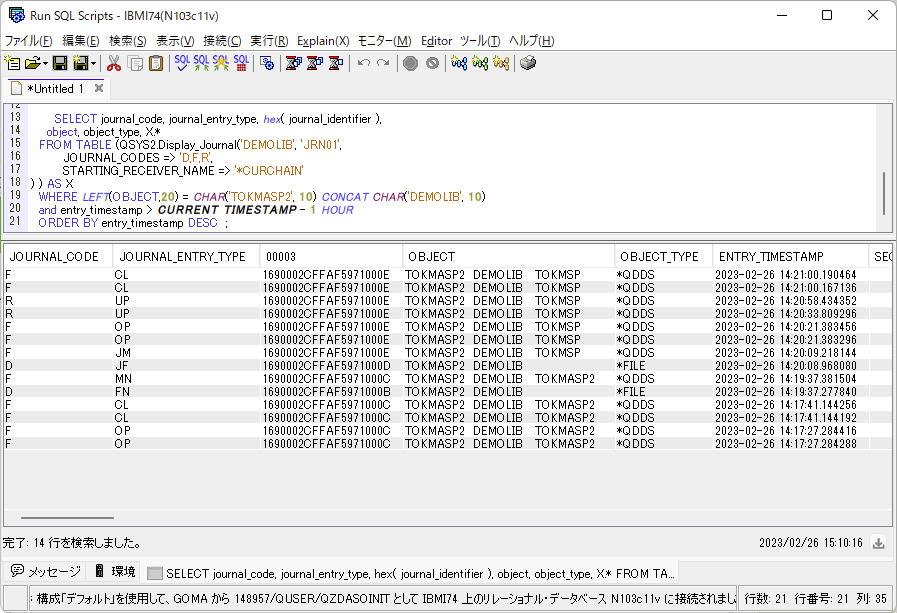Viewport: 897px width, 613px height.
Task: Click the Stop octagon icon
Action: [410, 63]
